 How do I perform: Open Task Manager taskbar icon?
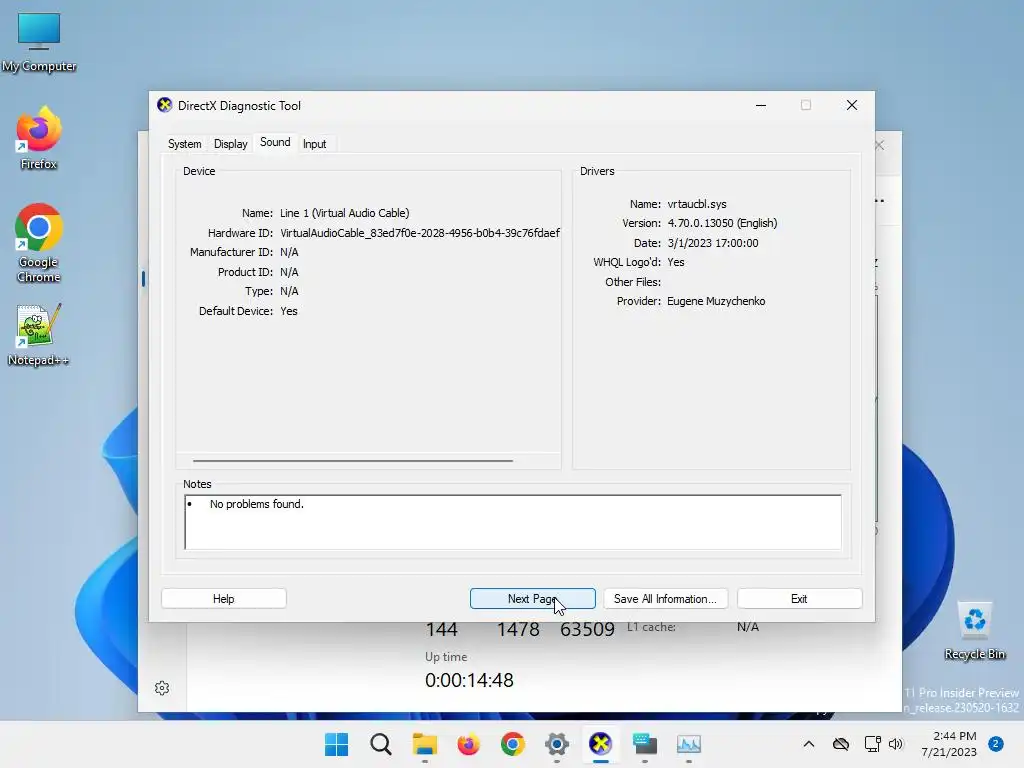point(688,744)
